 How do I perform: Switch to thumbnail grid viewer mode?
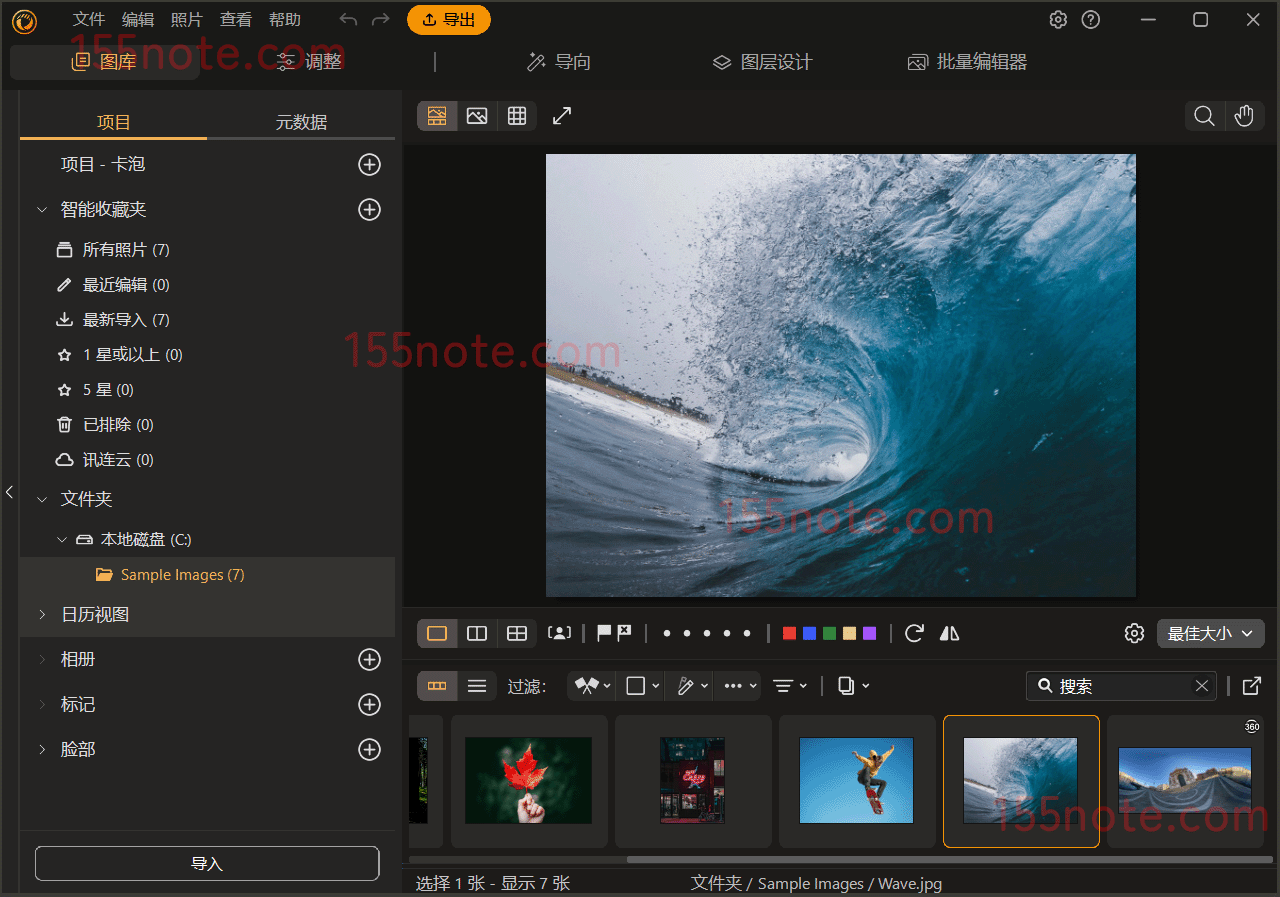point(517,116)
